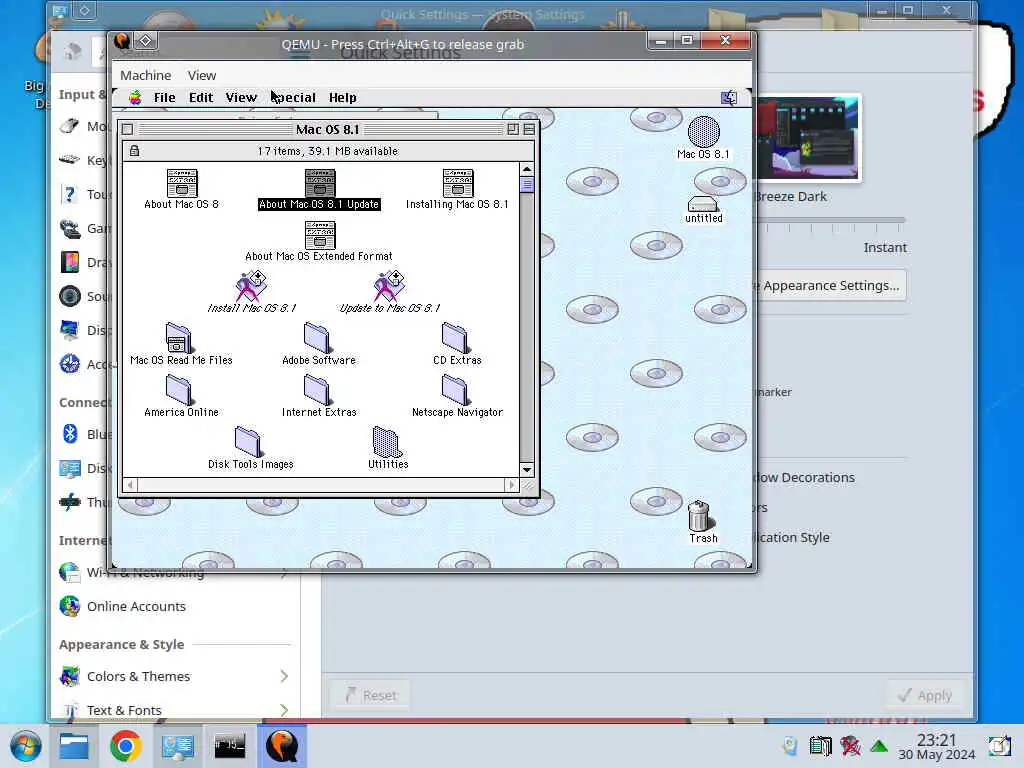The image size is (1024, 768).
Task: Click scroll up arrow in Mac OS 8.1 window
Action: [x=527, y=170]
